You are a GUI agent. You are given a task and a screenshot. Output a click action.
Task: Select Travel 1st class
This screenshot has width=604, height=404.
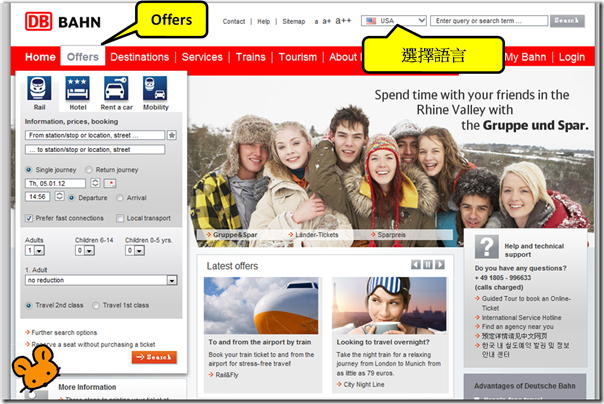tap(96, 305)
